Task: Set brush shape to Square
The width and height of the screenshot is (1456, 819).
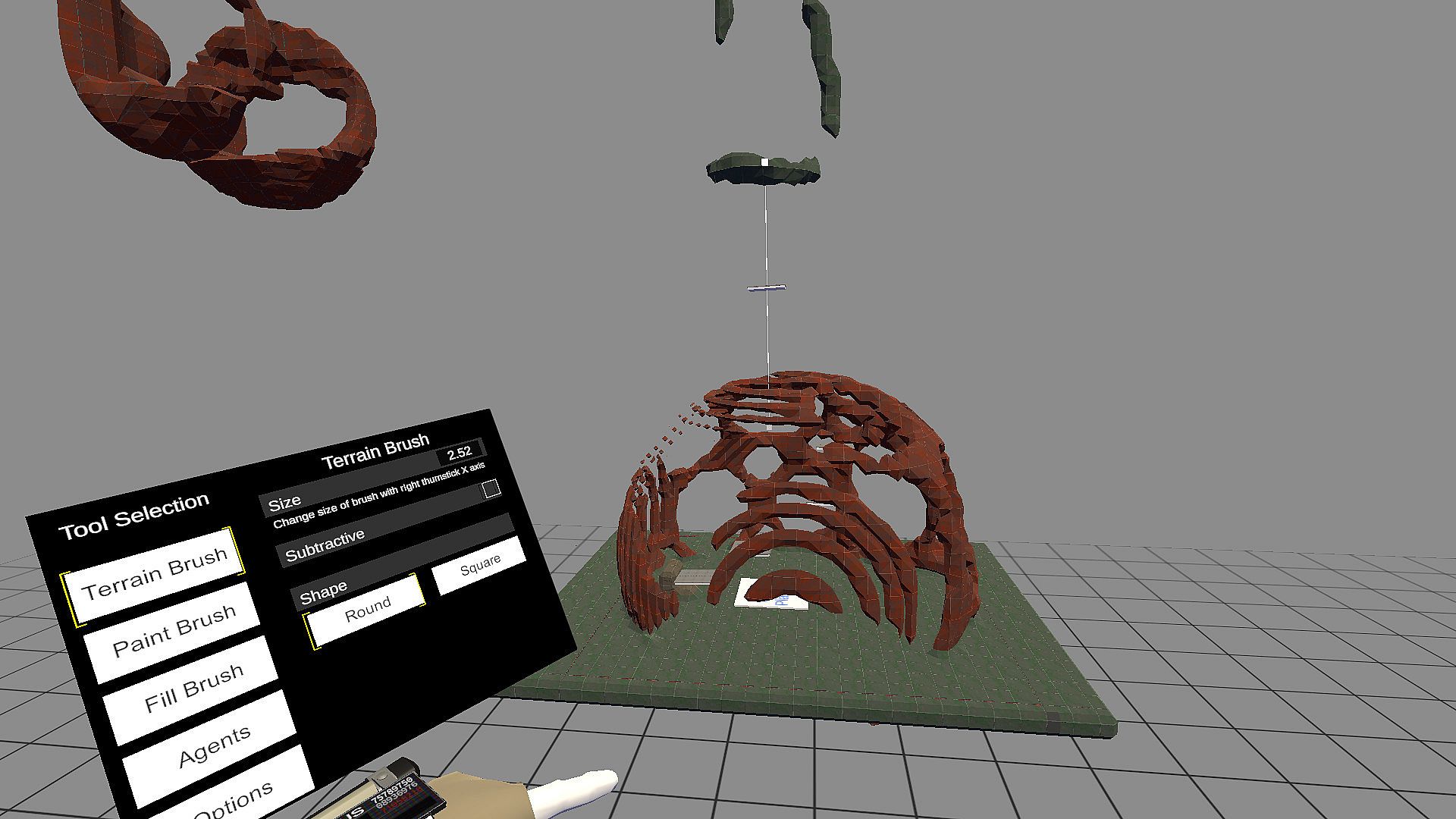Action: (479, 565)
